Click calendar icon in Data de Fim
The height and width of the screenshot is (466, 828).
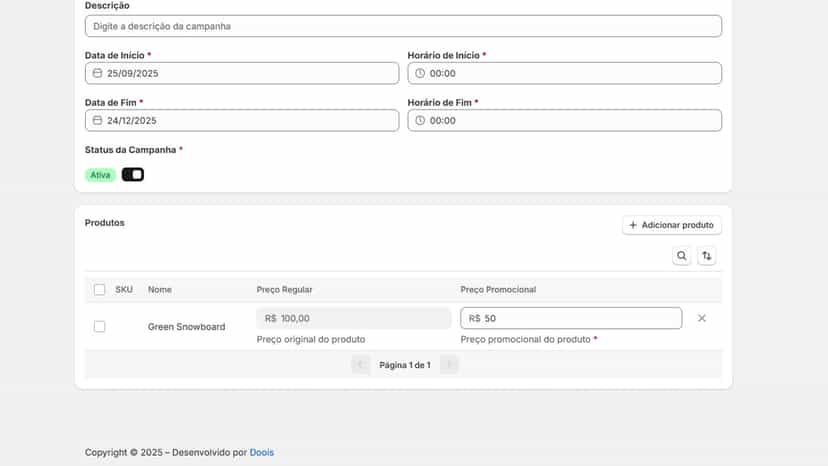pos(98,120)
